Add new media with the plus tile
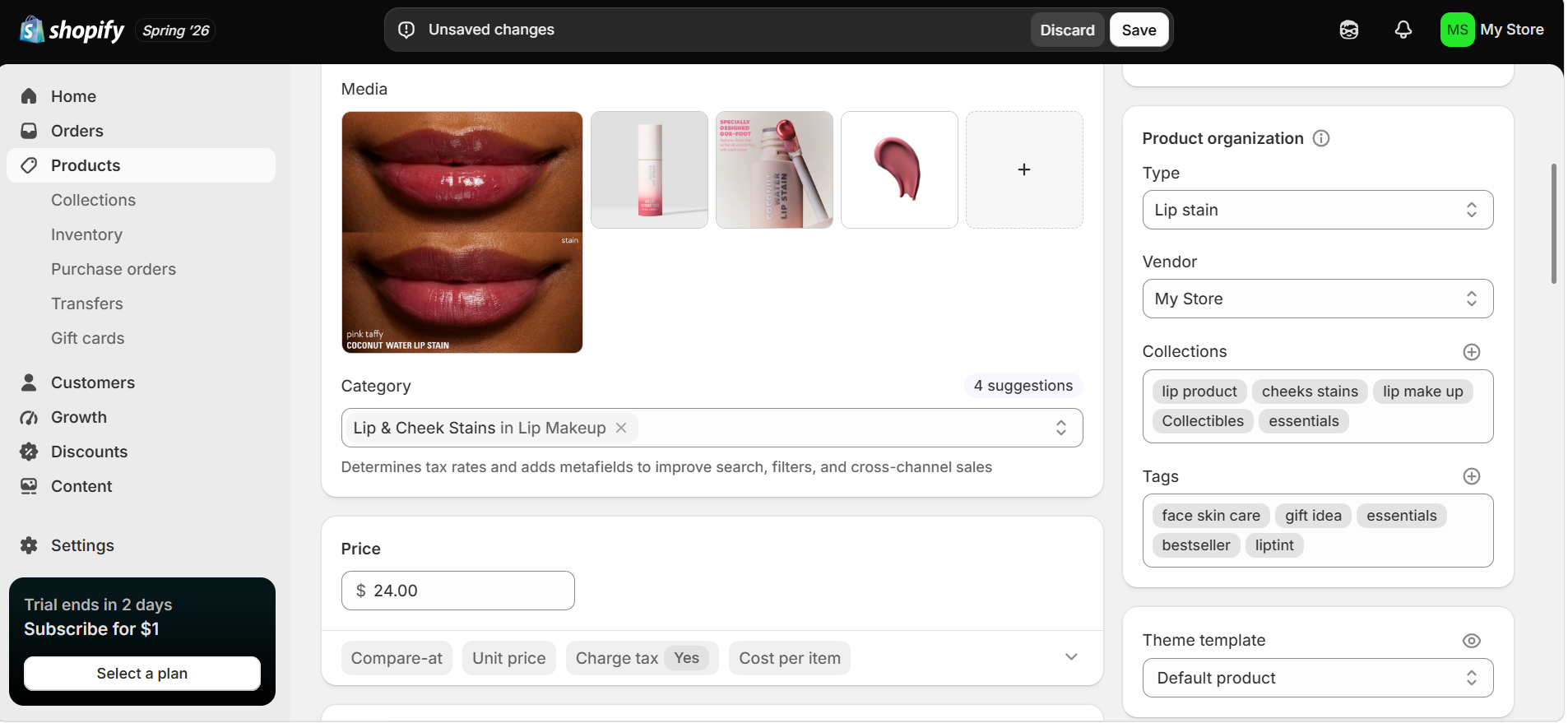The height and width of the screenshot is (723, 1568). pyautogui.click(x=1024, y=169)
